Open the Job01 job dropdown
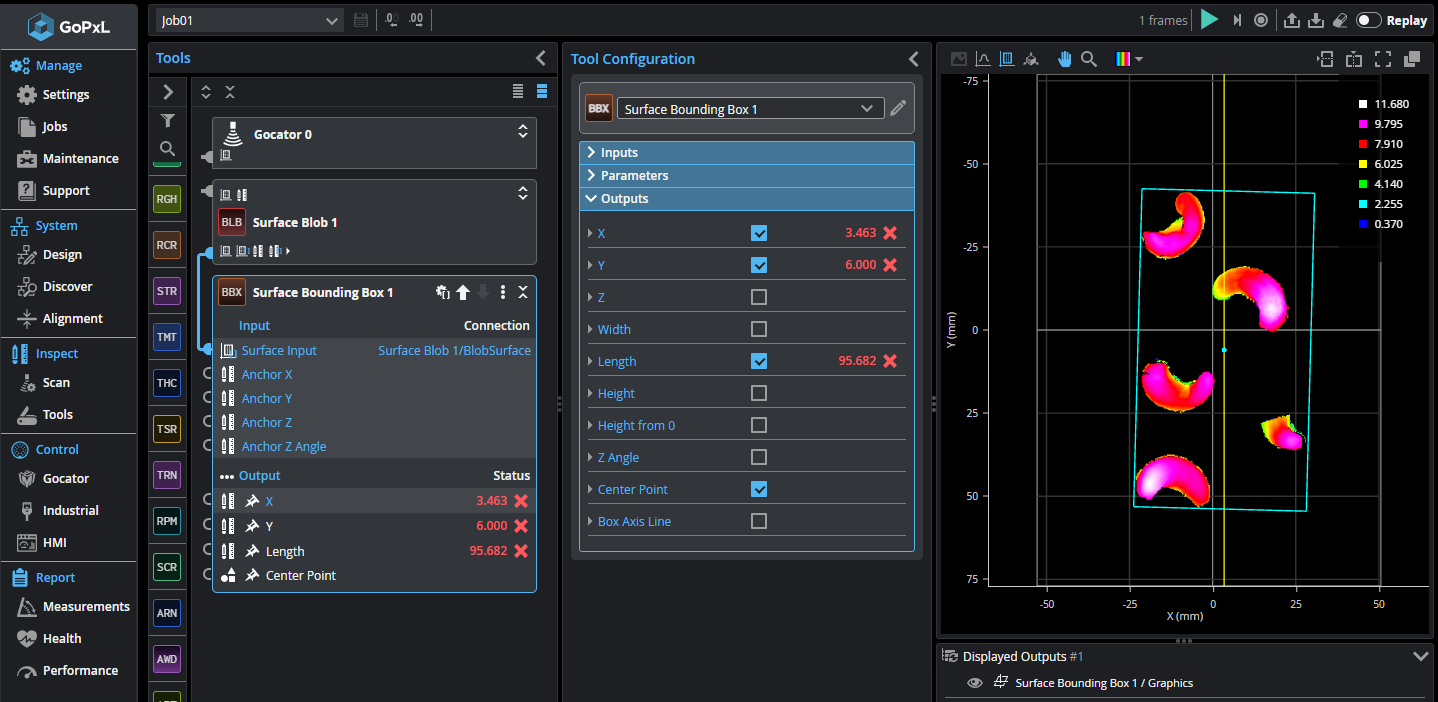Image resolution: width=1438 pixels, height=702 pixels. 250,20
